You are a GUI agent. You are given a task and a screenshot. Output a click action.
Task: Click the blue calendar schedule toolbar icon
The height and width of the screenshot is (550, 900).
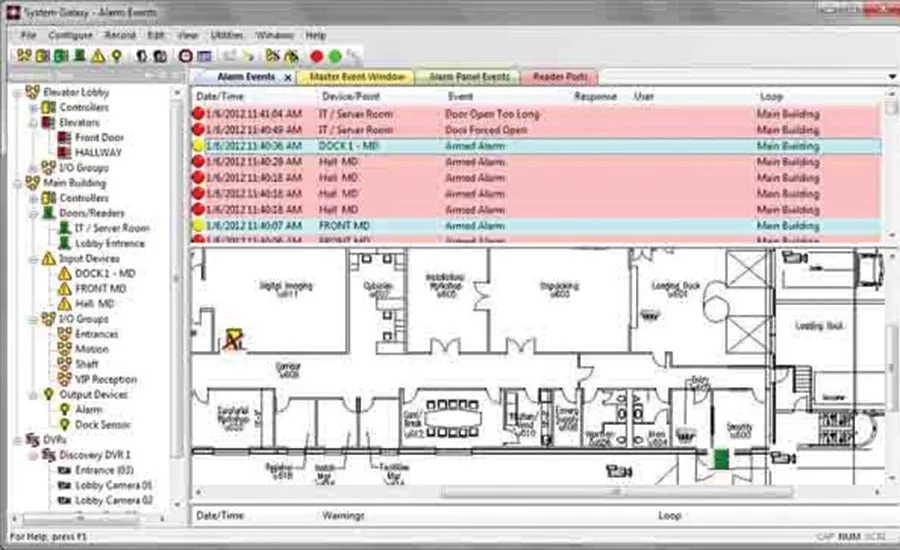tap(204, 56)
